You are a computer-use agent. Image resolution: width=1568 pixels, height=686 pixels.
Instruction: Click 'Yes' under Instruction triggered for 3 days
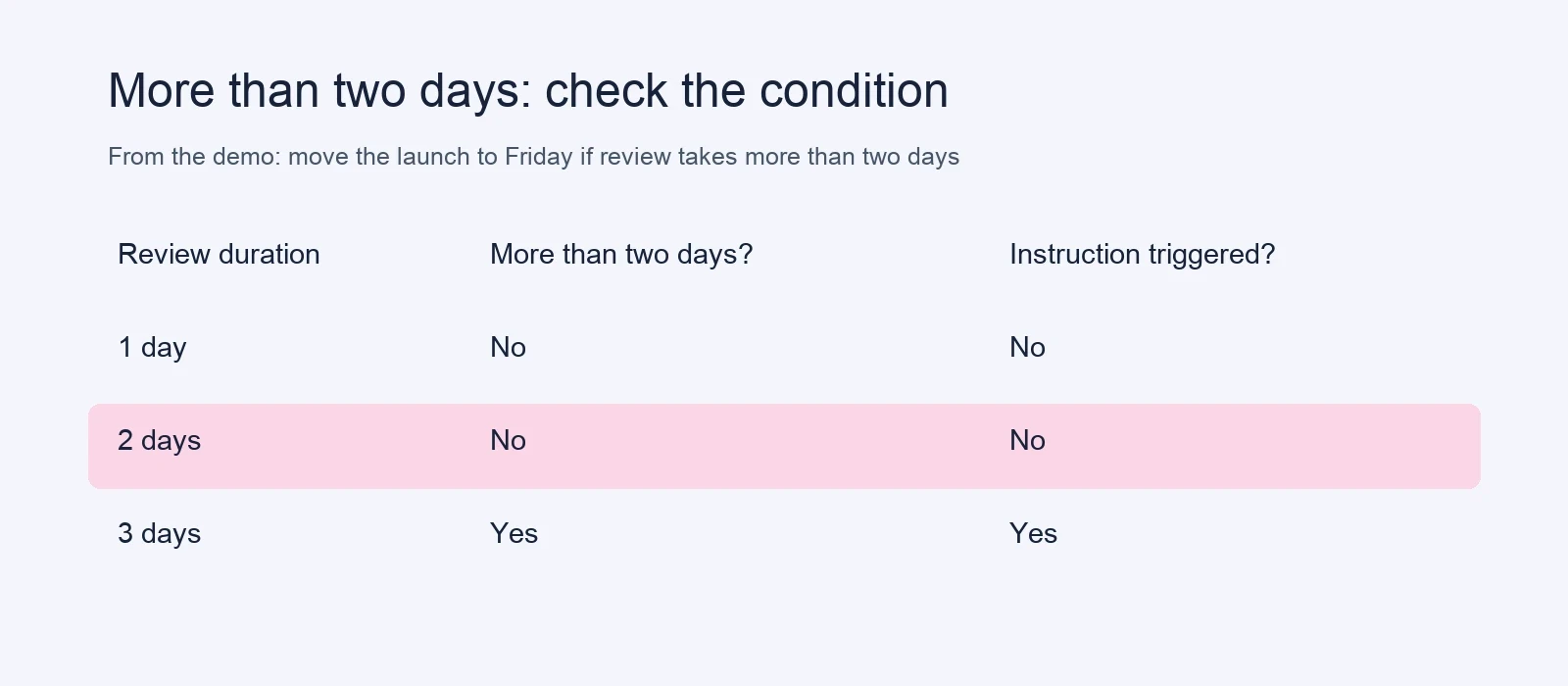tap(1033, 533)
